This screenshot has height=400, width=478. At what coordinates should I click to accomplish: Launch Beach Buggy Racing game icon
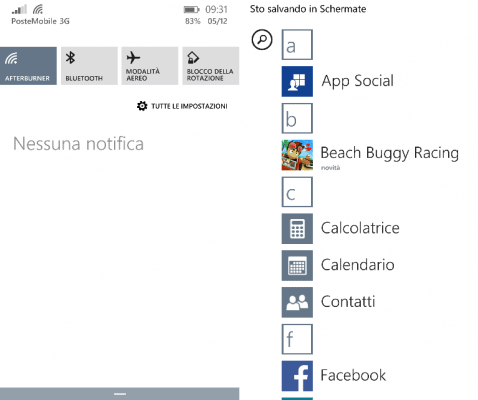(297, 155)
